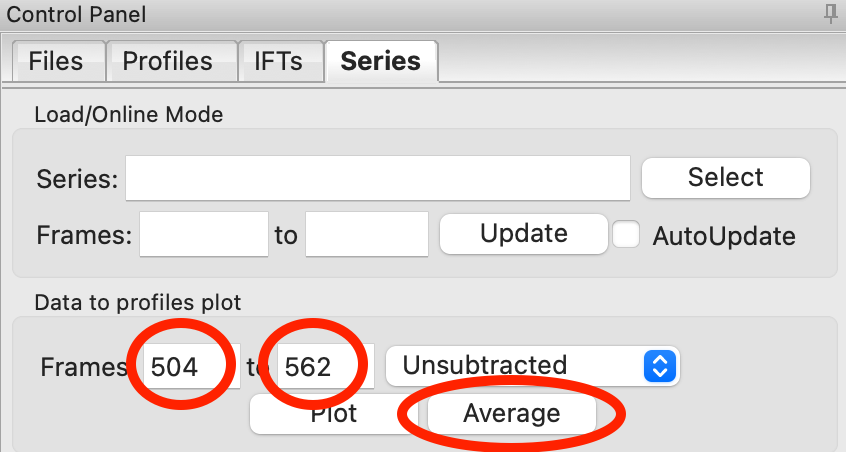Click the Data to profiles plot heading

click(x=137, y=302)
